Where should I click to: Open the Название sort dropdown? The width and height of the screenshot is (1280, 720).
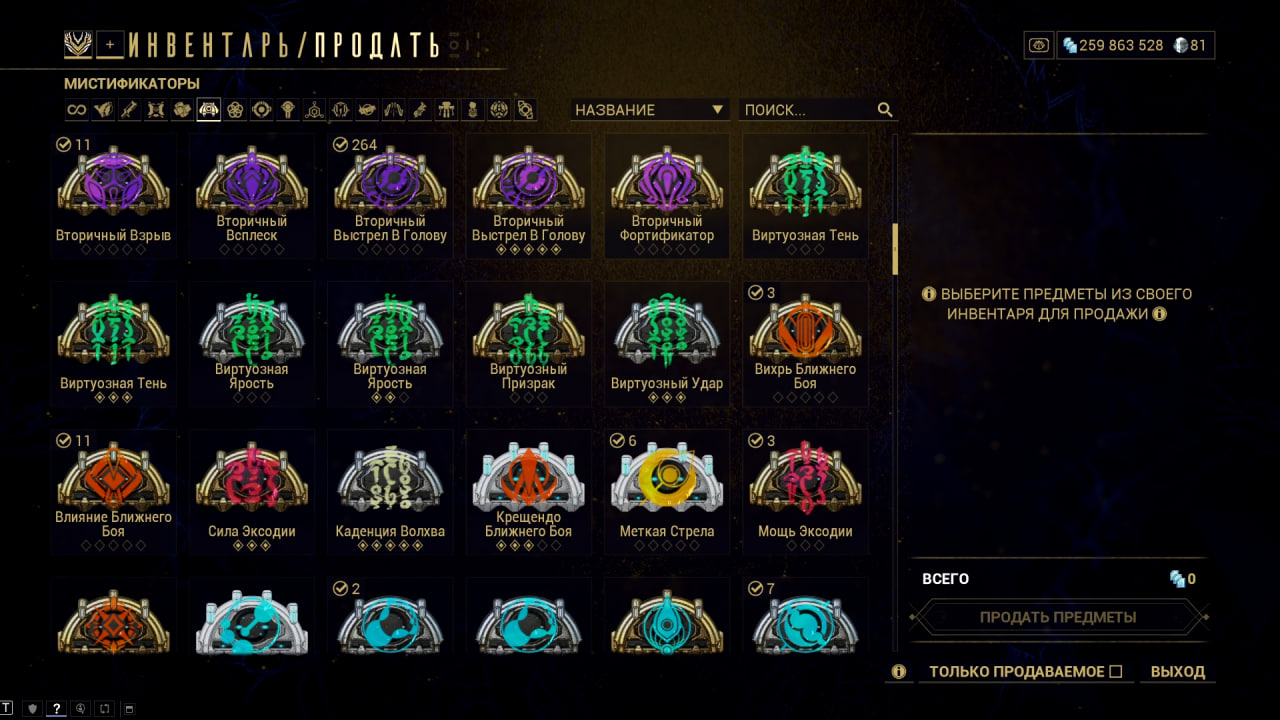coord(650,110)
